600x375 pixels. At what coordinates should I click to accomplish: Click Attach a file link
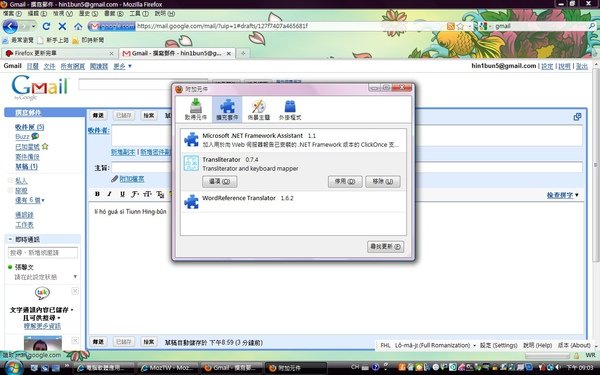coord(132,179)
